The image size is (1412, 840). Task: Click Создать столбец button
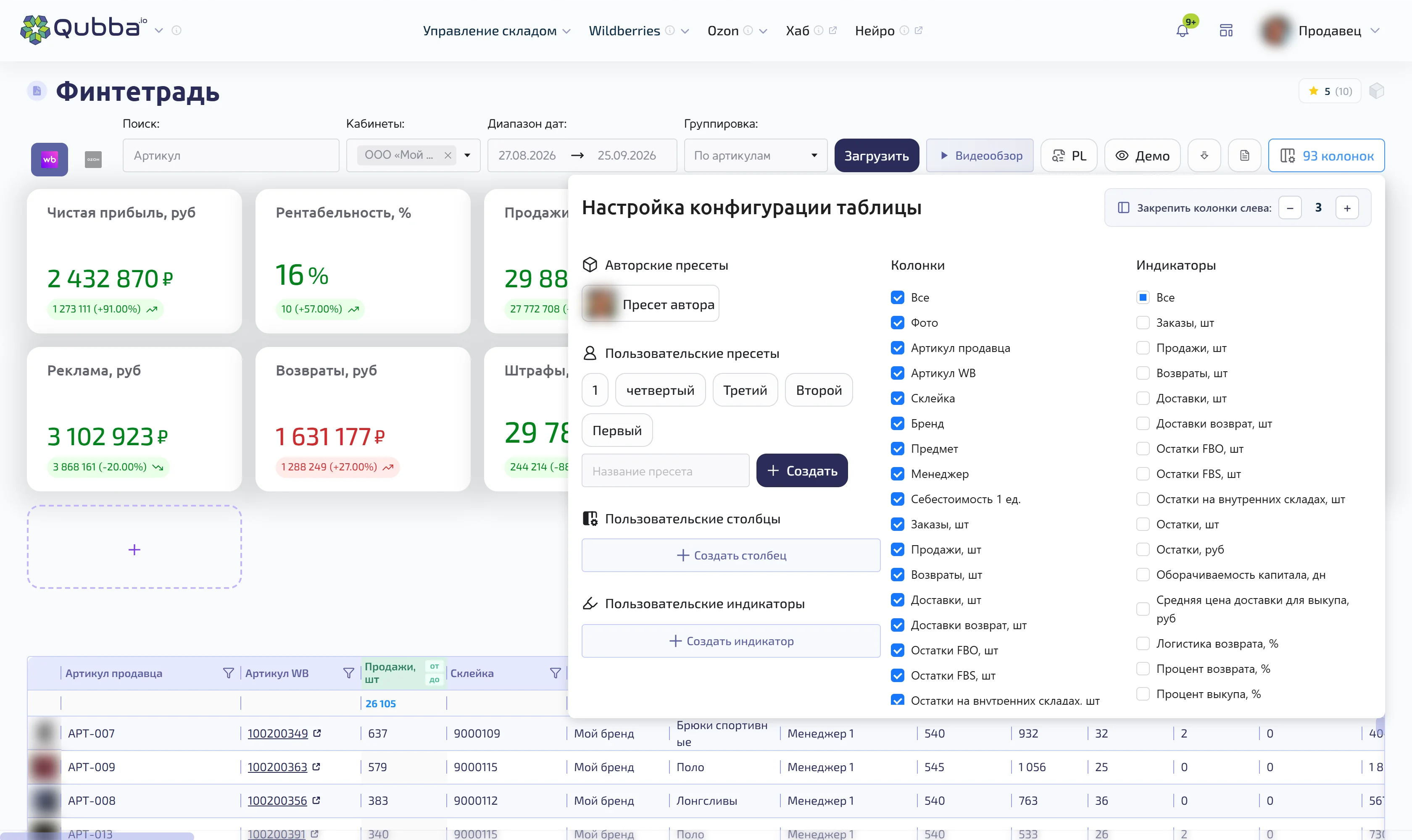click(731, 555)
